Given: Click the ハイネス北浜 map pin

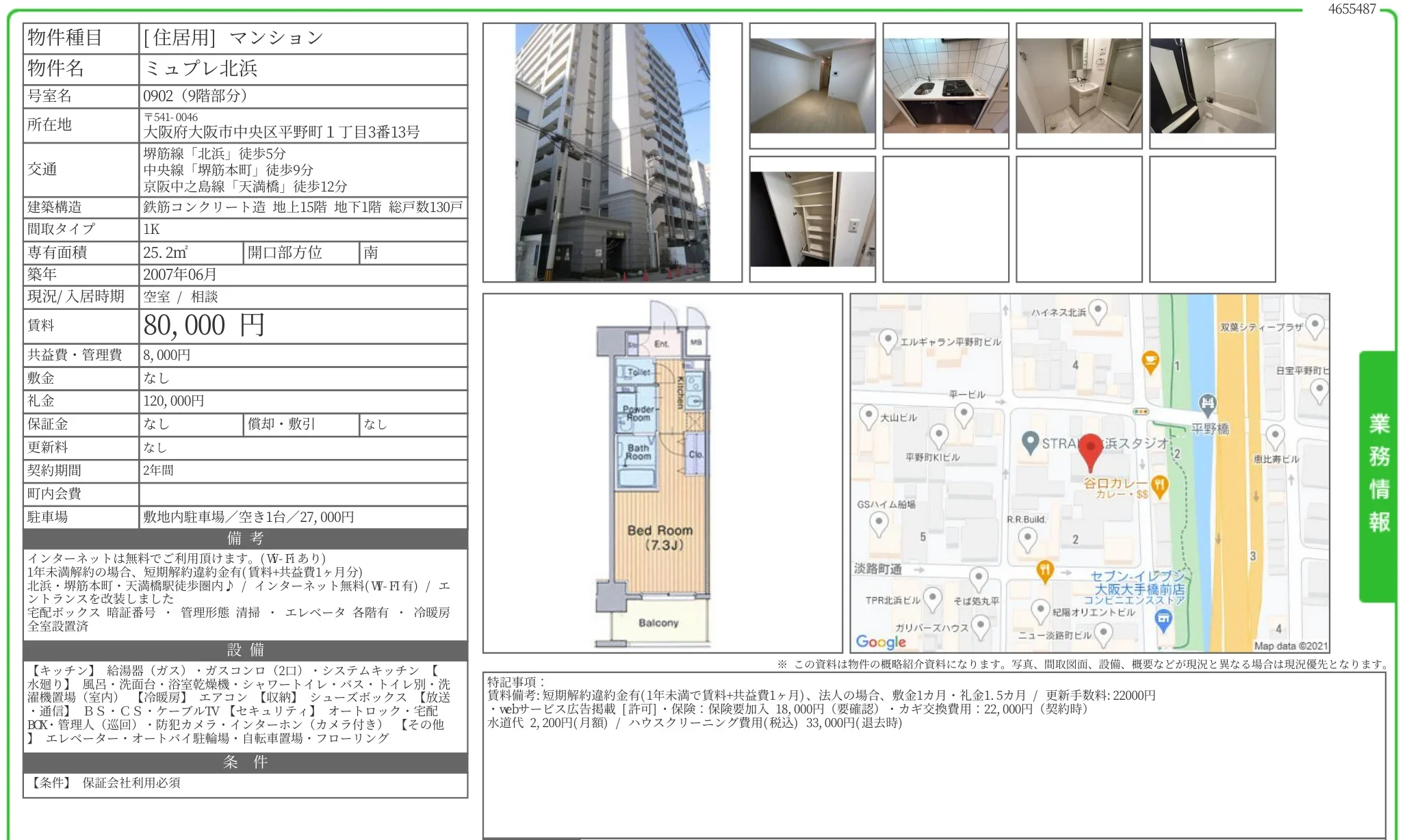Looking at the screenshot, I should 1098,311.
